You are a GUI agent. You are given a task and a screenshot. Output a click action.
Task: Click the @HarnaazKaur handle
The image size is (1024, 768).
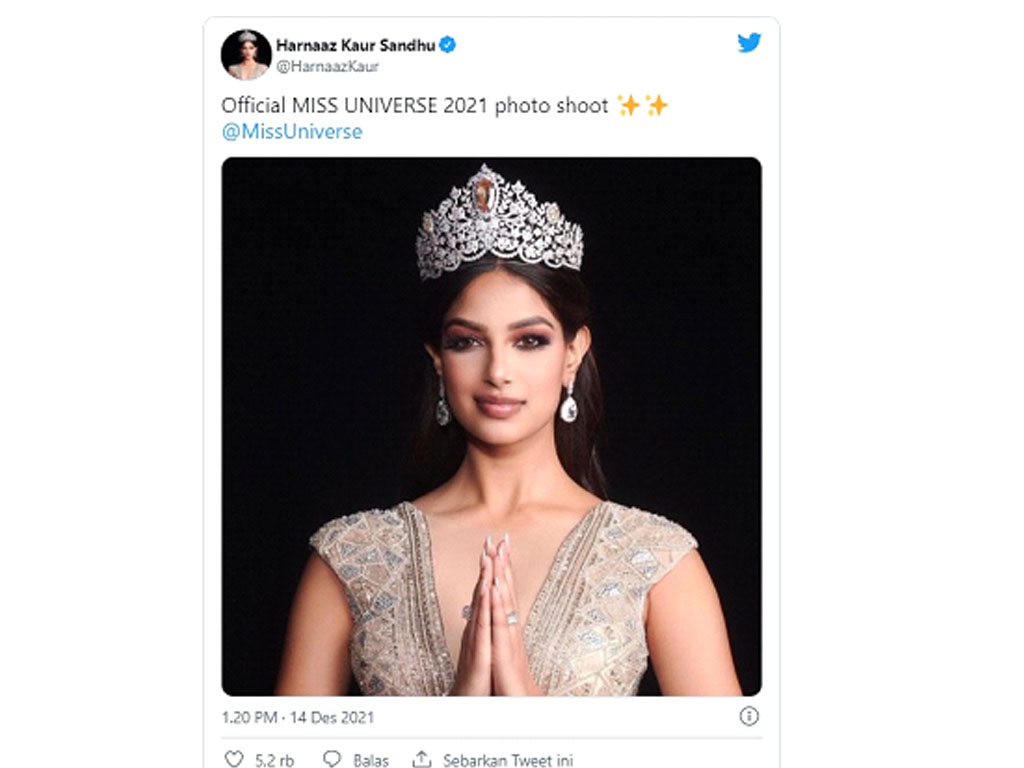[327, 66]
